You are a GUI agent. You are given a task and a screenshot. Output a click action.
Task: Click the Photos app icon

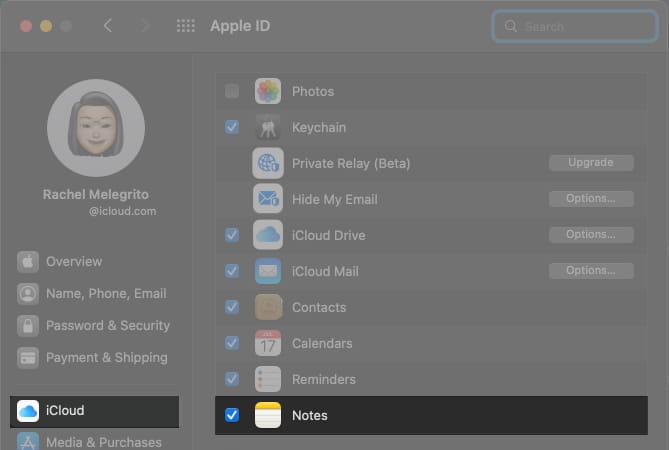268,91
